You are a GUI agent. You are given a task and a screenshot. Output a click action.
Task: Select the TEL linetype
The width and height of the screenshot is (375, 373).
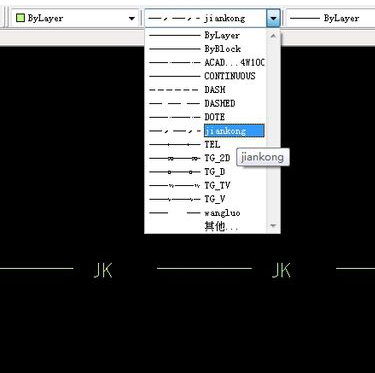click(x=206, y=144)
